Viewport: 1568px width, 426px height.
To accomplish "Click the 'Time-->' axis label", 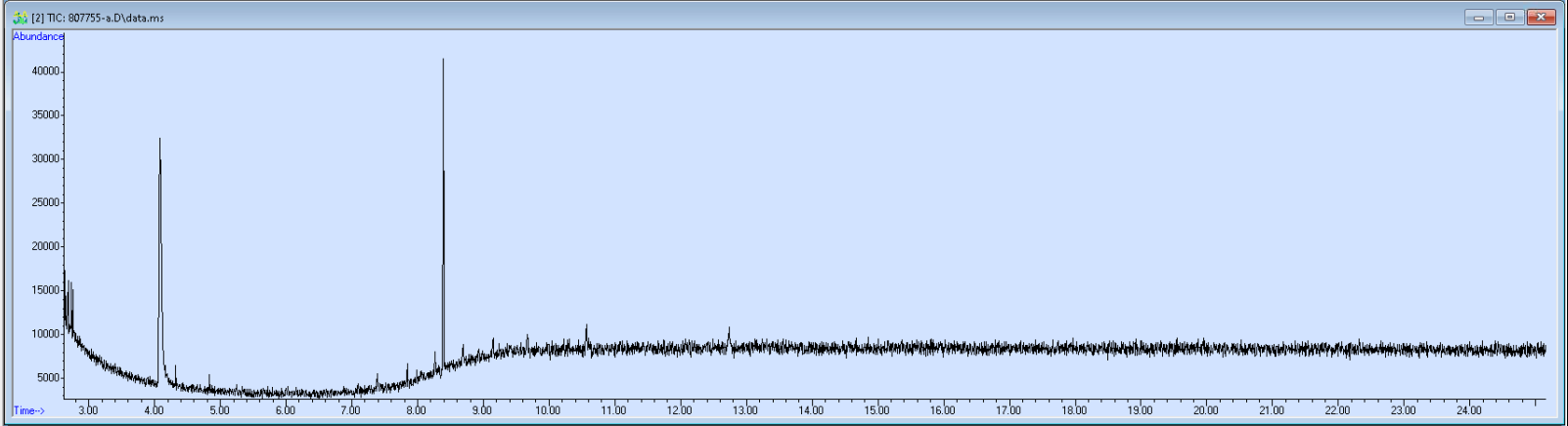I will click(x=29, y=410).
